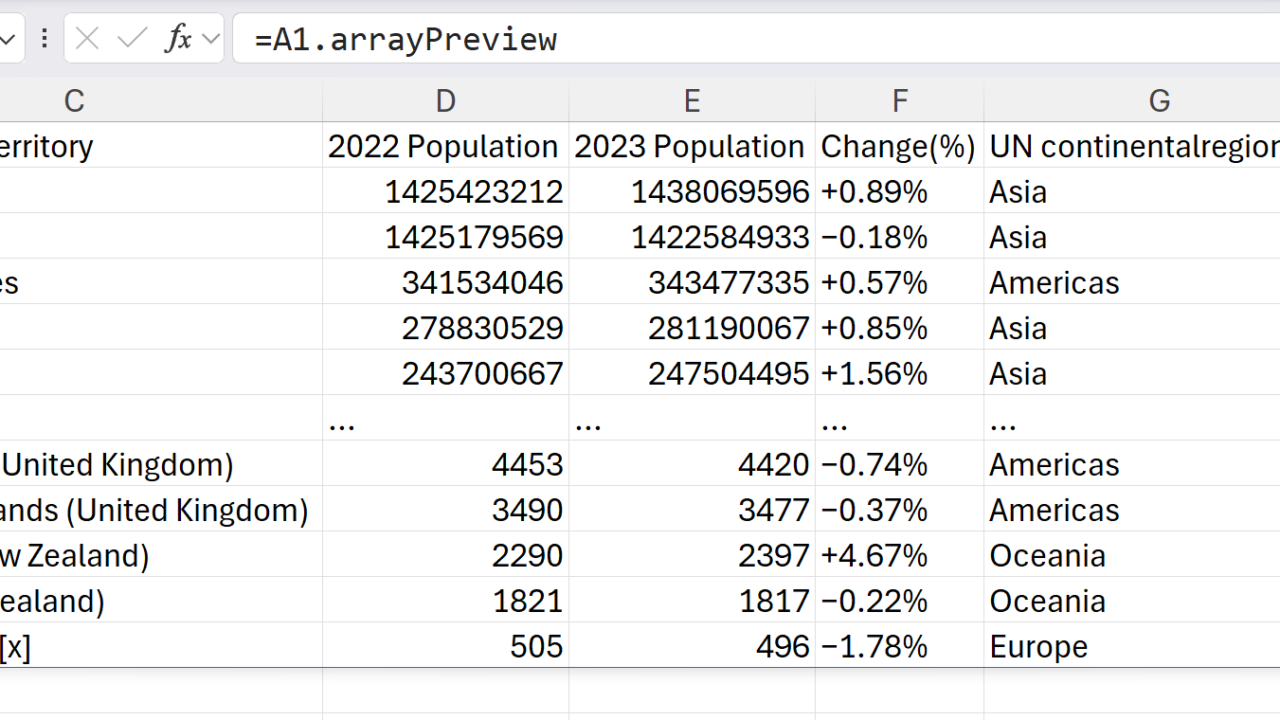Image resolution: width=1280 pixels, height=720 pixels.
Task: Select cell containing 1425423212
Action: tap(474, 192)
